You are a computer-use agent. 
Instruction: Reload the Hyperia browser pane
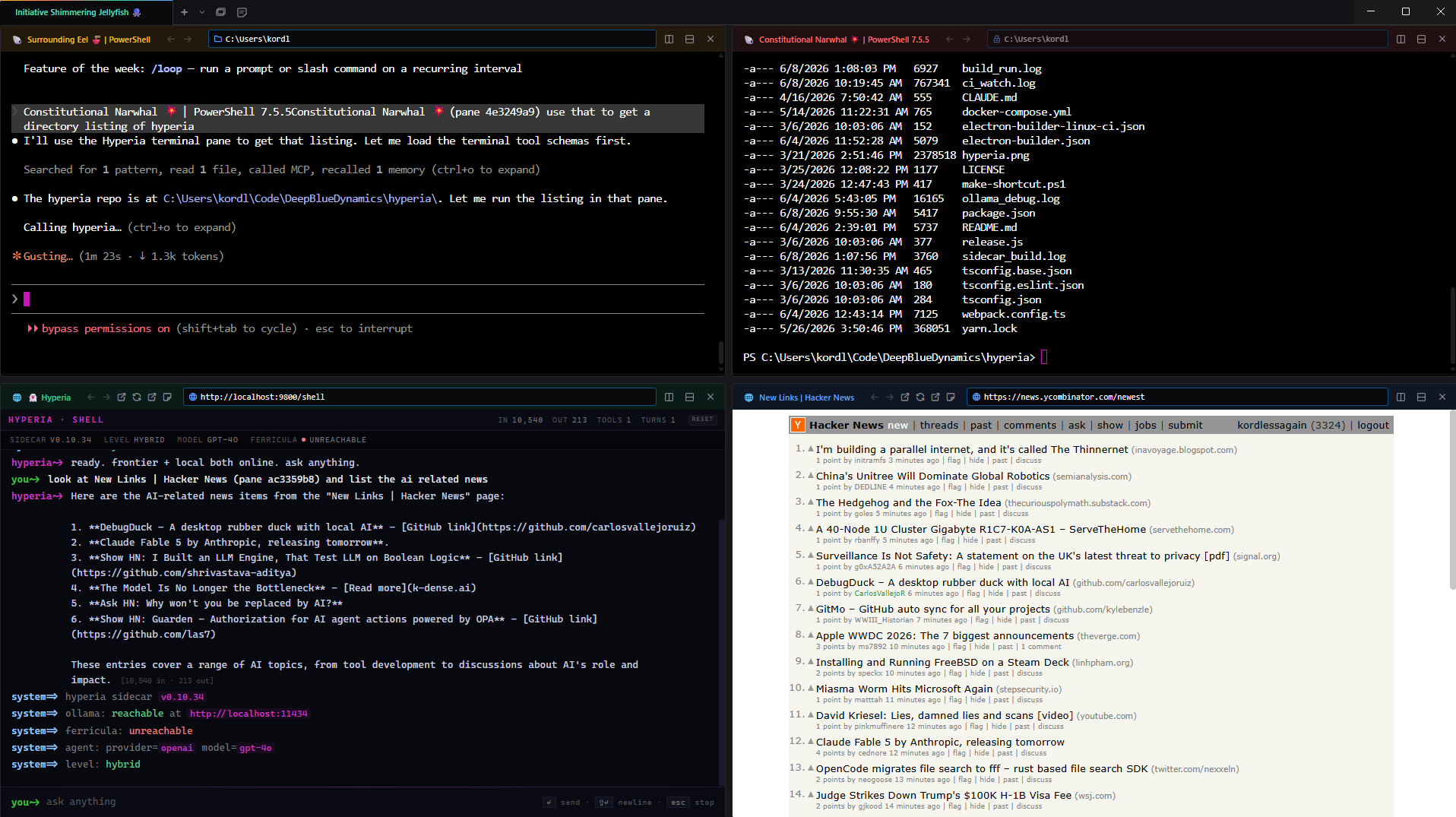point(137,397)
